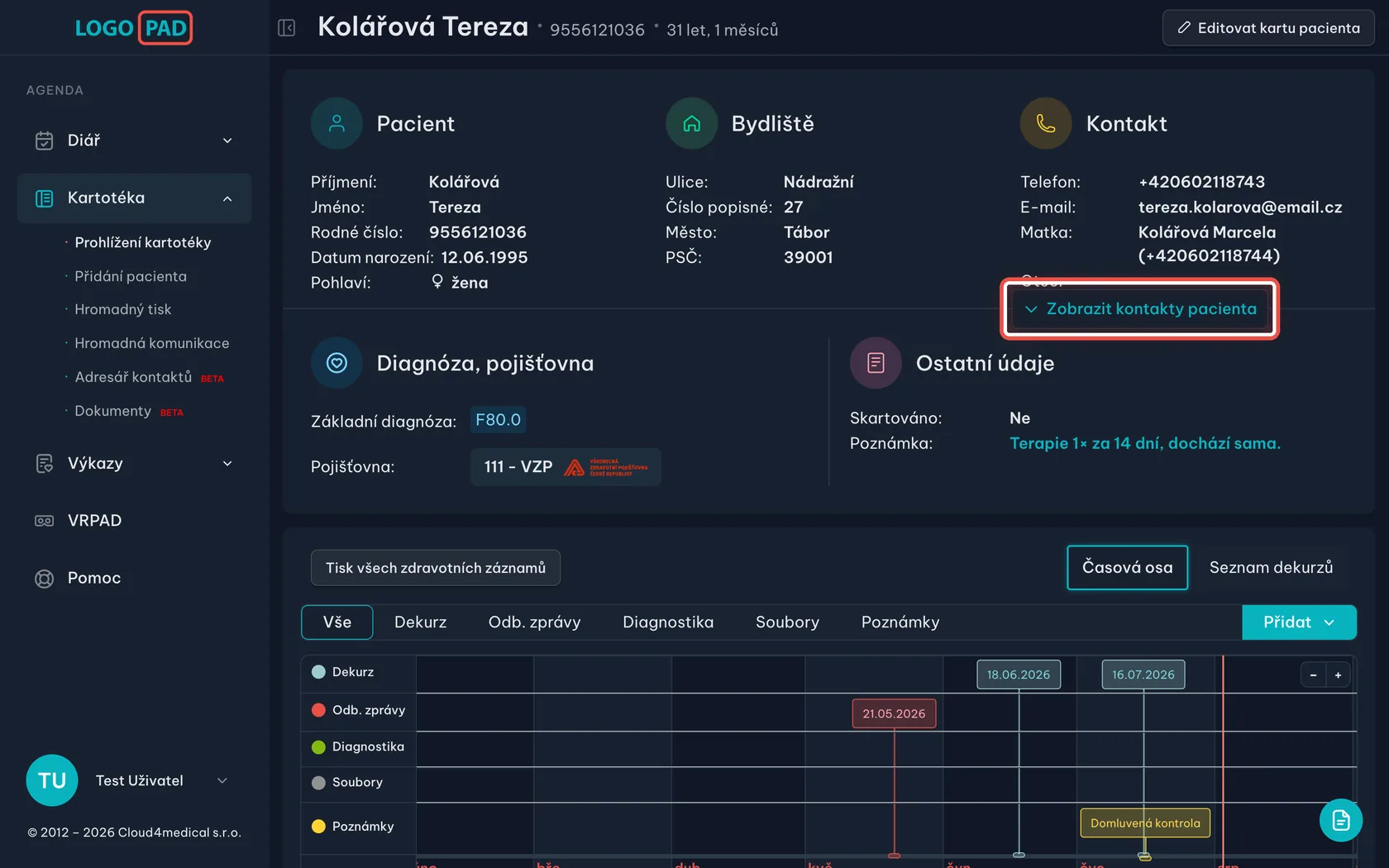
Task: Select the Soubory filter tab
Action: click(787, 622)
